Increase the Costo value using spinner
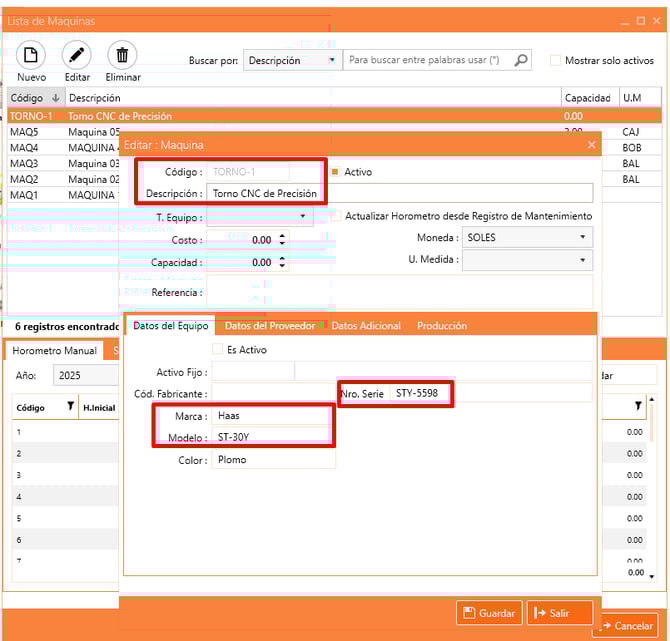This screenshot has width=670, height=641. pos(282,236)
